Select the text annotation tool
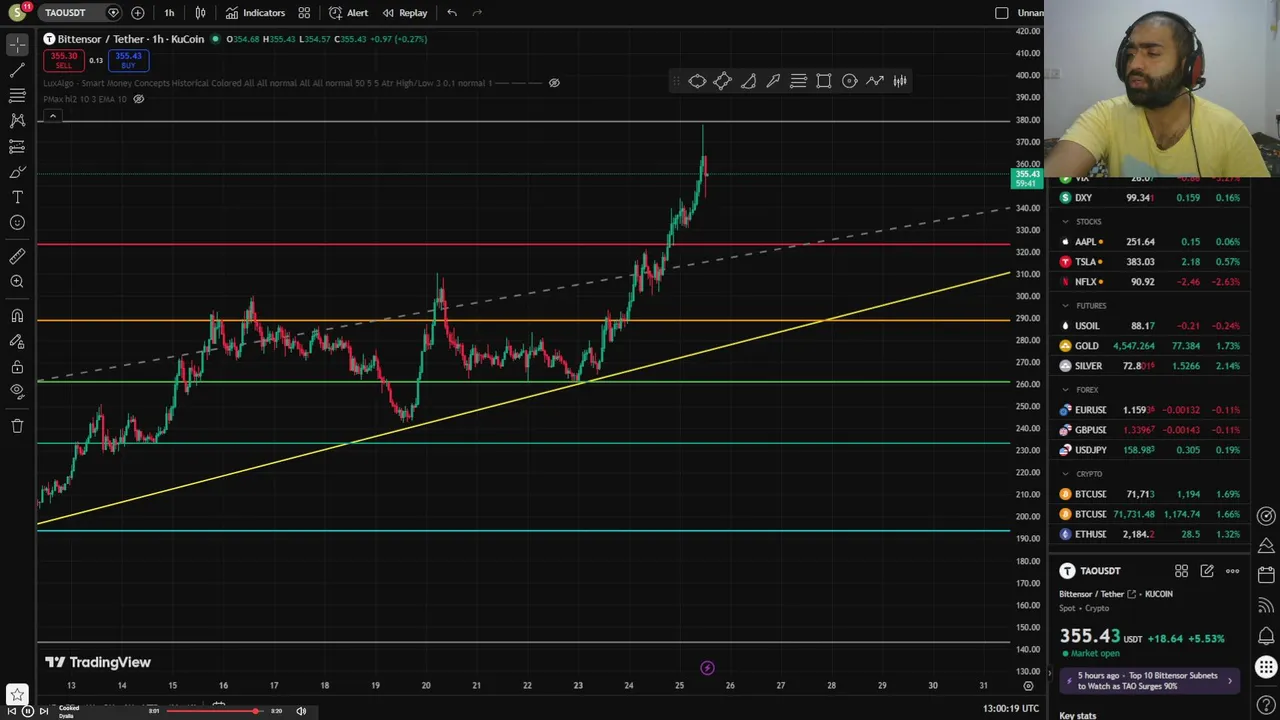Viewport: 1280px width, 720px height. click(17, 197)
